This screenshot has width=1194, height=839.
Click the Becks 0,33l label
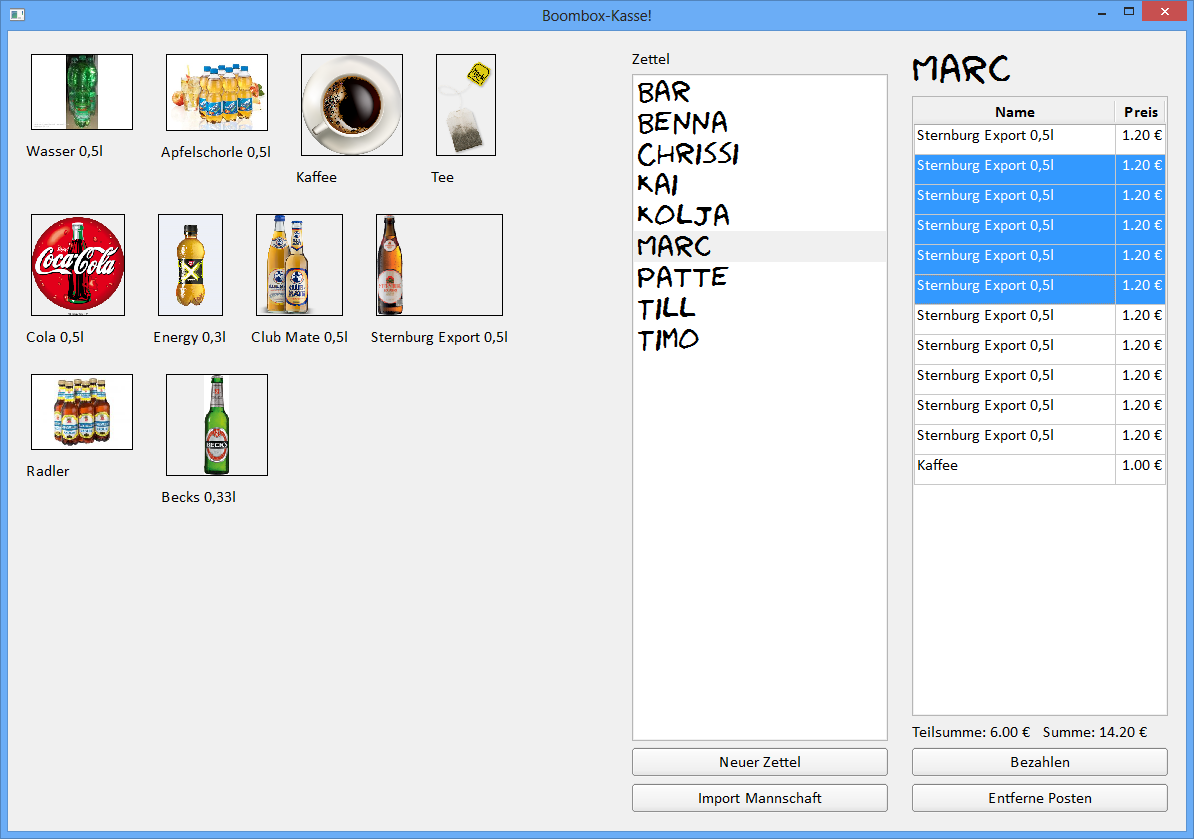pos(199,497)
